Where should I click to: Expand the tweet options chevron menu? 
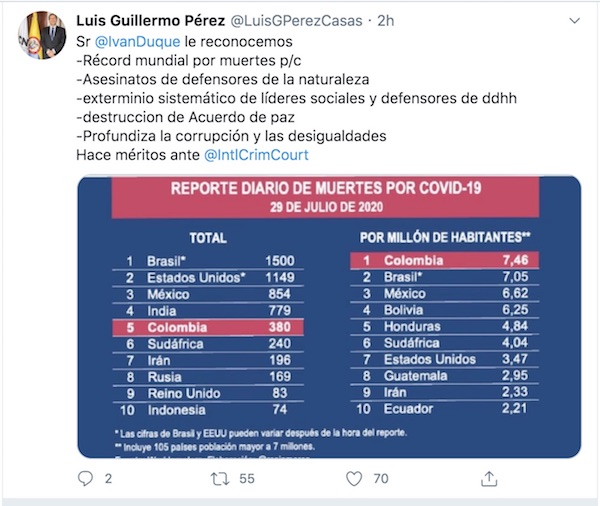(570, 21)
